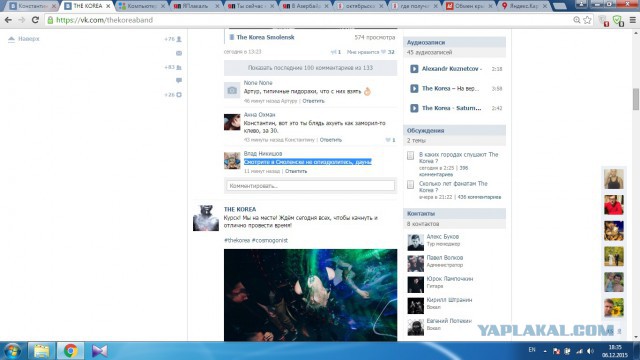Open the Windows Start button
The image size is (640, 360).
pyautogui.click(x=11, y=351)
